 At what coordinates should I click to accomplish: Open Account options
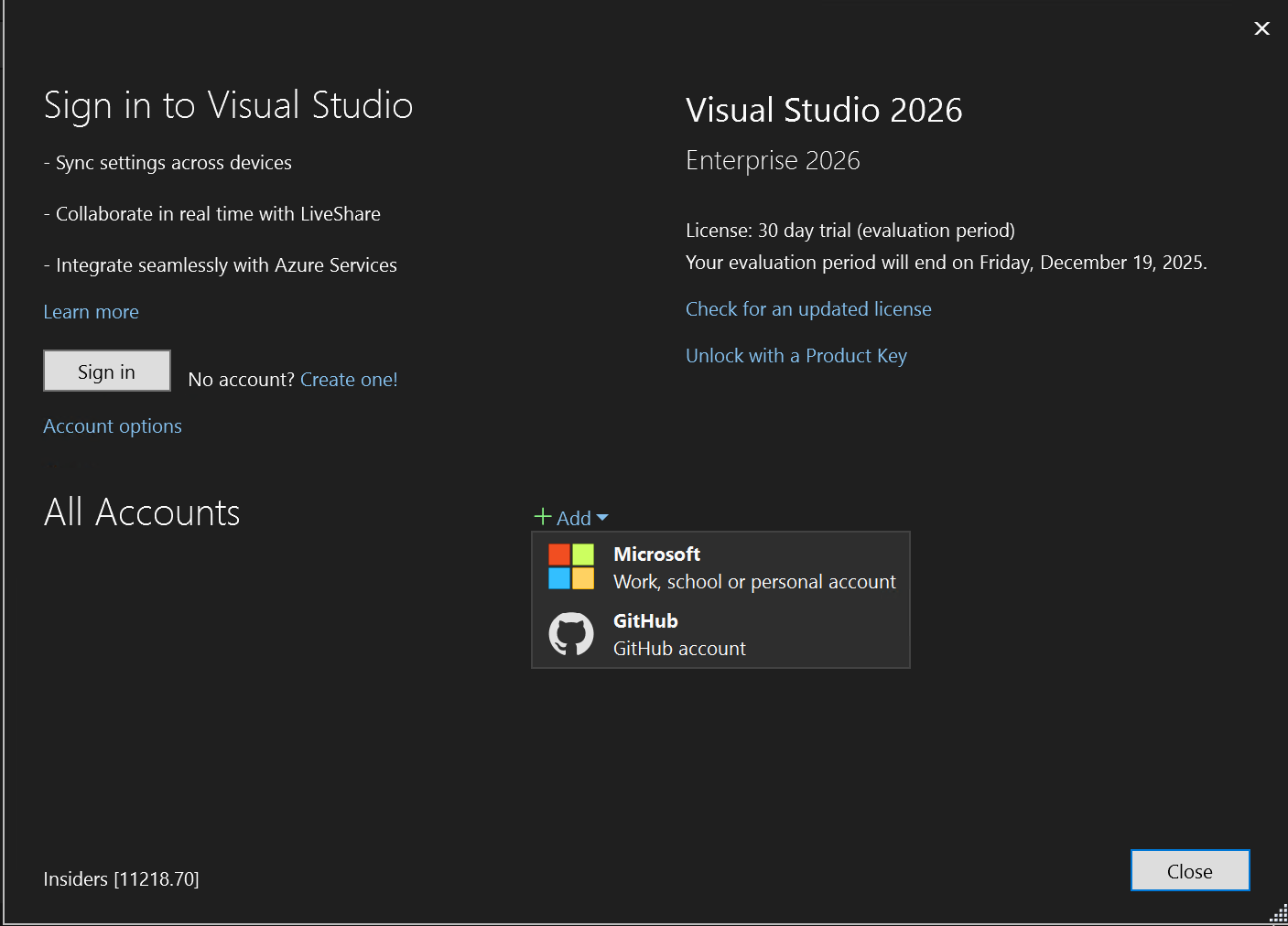tap(112, 425)
